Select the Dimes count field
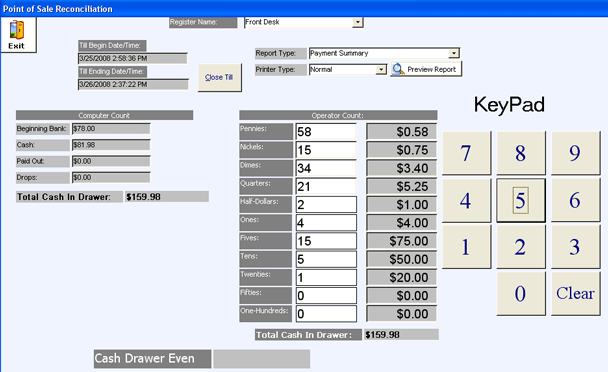608x372 pixels. click(326, 168)
